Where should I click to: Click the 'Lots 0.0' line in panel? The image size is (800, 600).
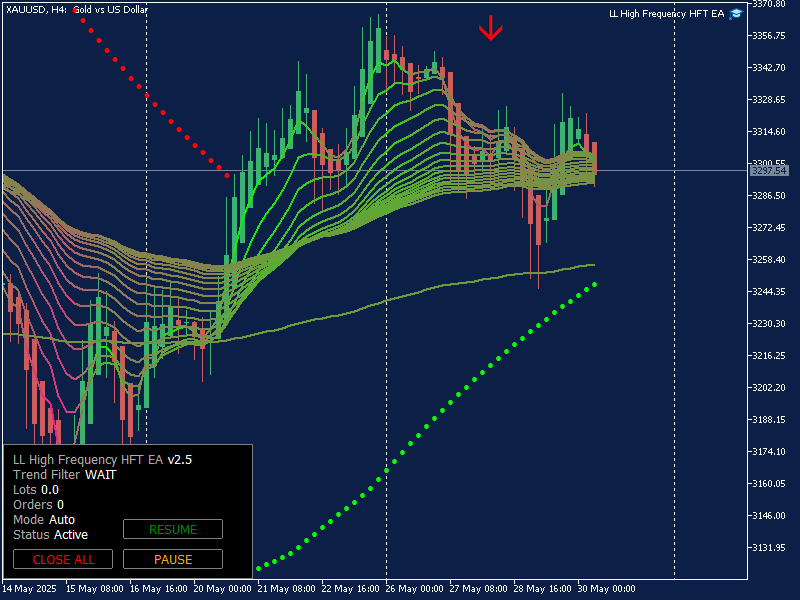click(x=36, y=490)
